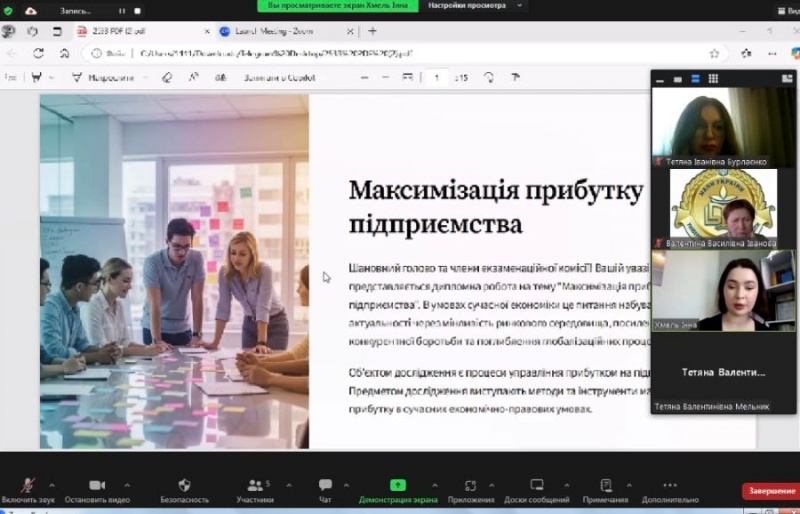Zoom out the PDF with minus
800x514 pixels.
click(364, 78)
